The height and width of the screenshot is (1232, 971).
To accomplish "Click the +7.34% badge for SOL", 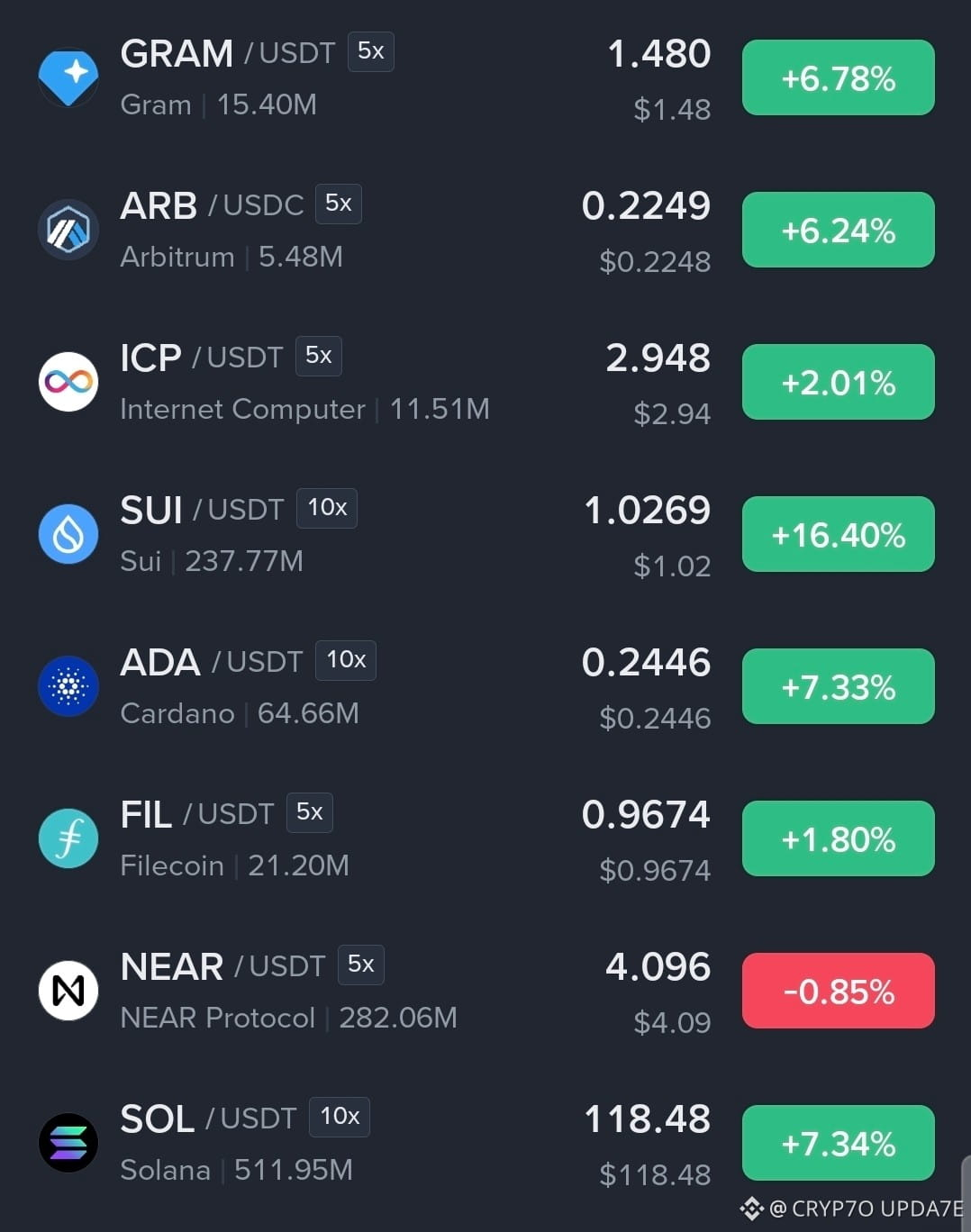I will tap(839, 1143).
